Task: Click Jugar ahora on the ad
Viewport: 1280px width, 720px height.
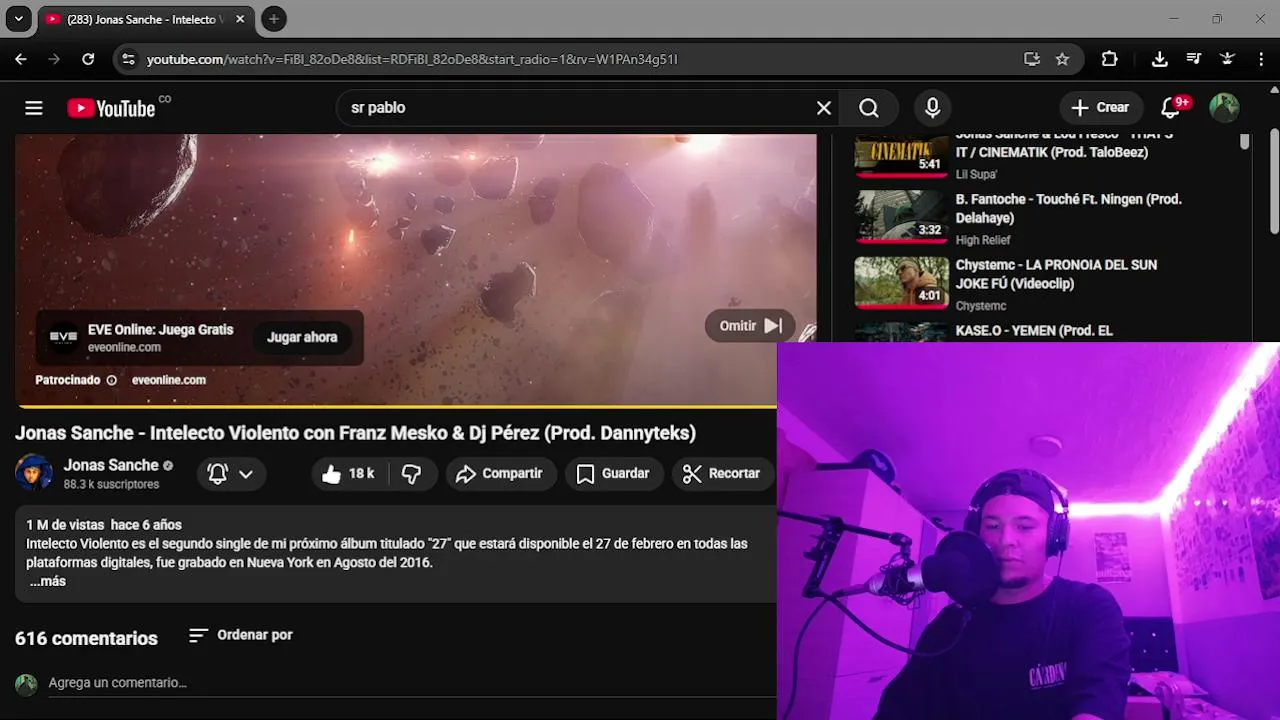Action: [302, 337]
